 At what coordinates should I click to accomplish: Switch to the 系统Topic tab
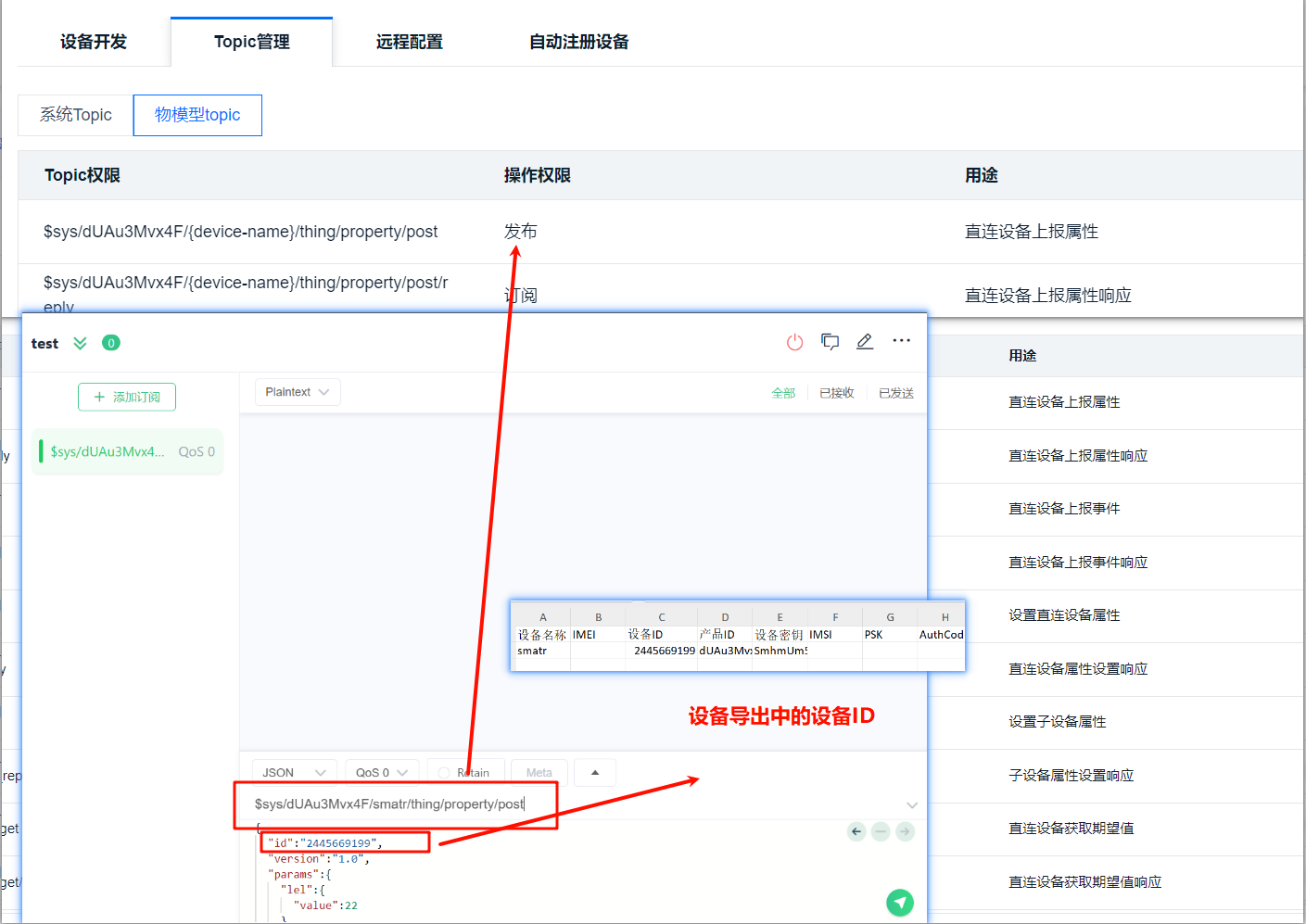point(74,114)
